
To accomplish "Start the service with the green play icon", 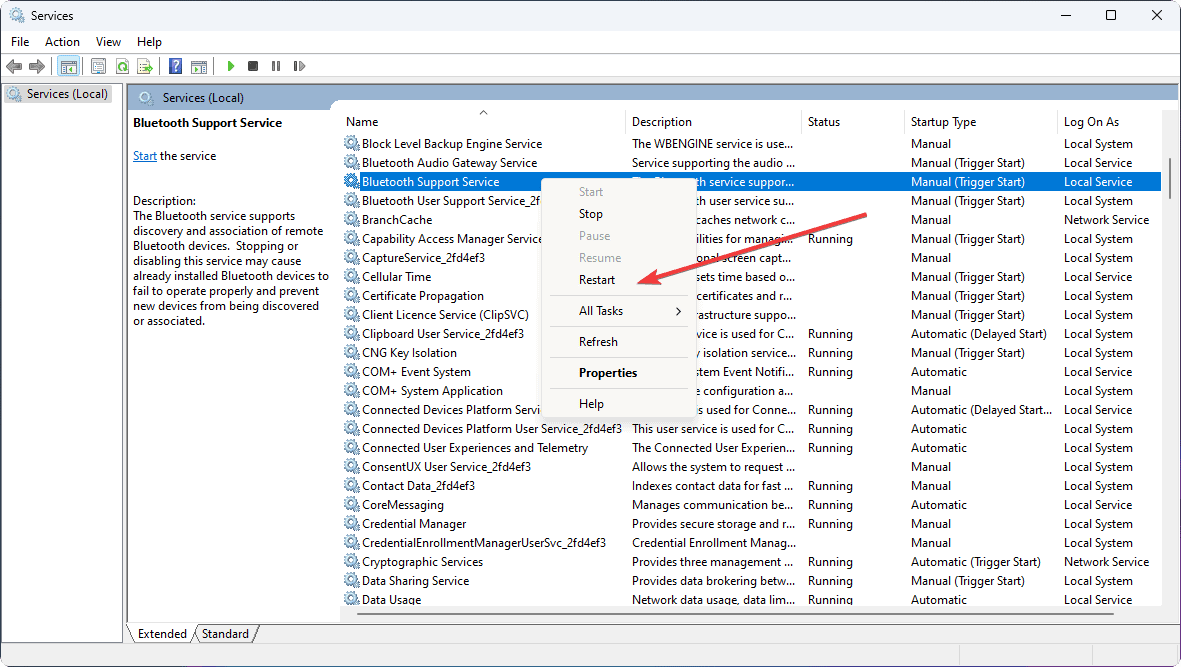I will point(230,66).
